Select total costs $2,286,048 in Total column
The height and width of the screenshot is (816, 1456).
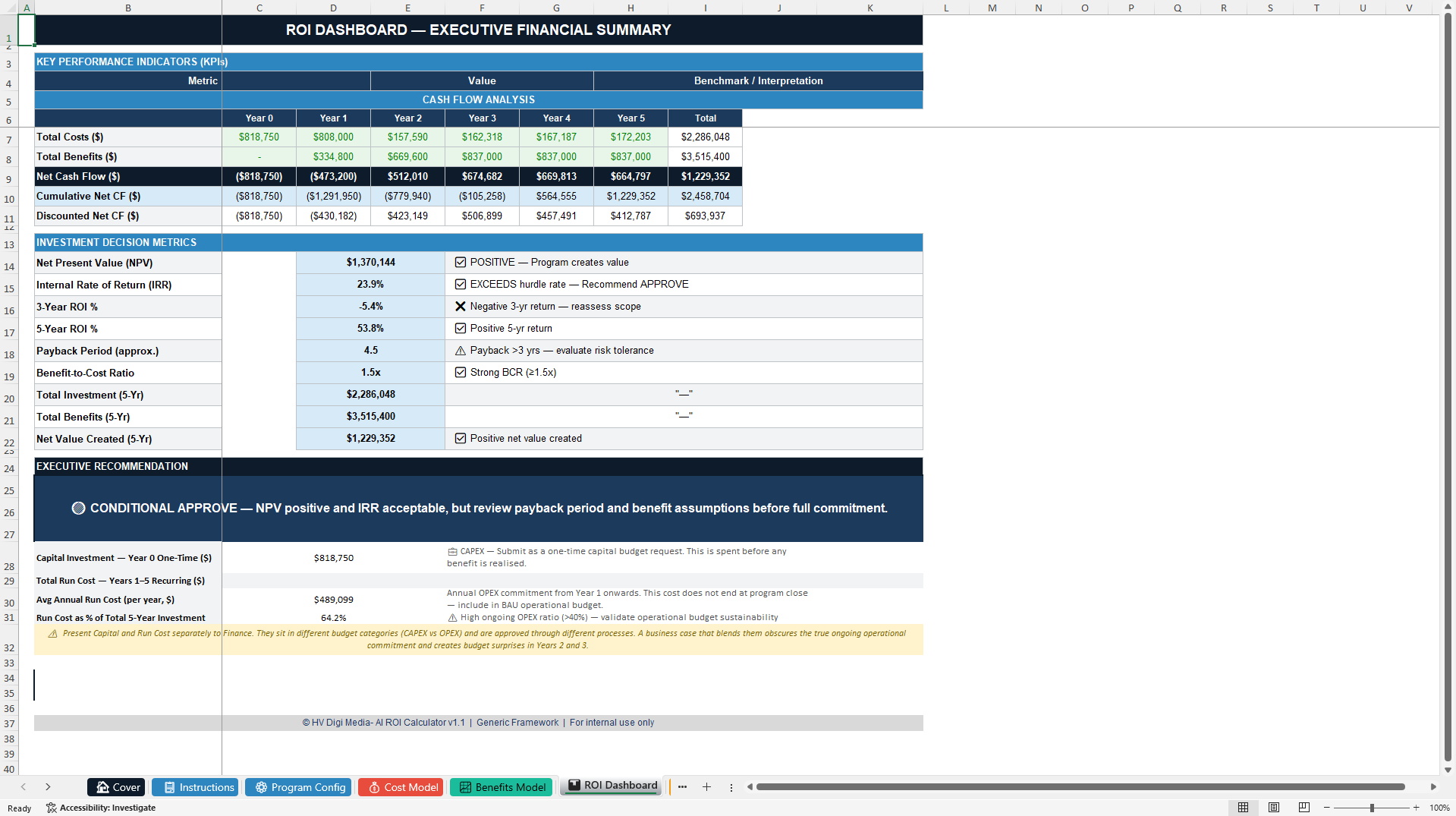[705, 137]
